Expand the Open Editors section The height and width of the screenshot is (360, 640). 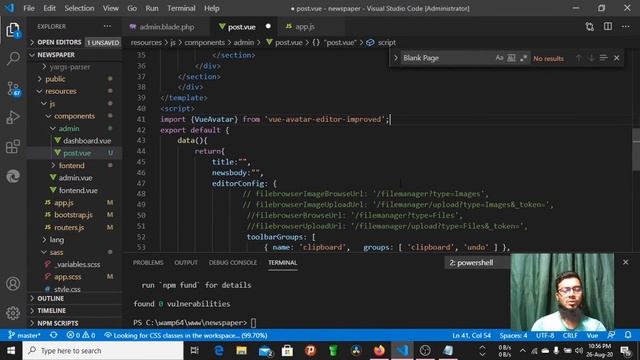(x=59, y=42)
